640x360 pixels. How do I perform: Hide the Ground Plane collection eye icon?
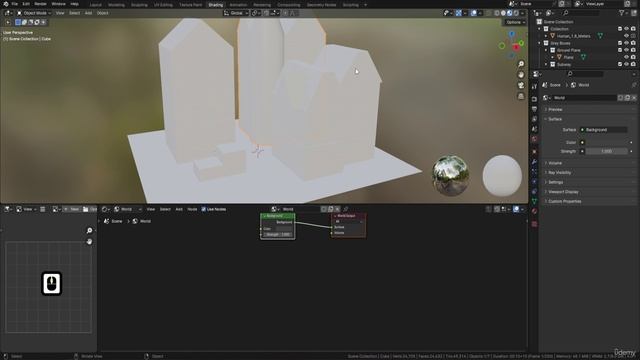627,50
